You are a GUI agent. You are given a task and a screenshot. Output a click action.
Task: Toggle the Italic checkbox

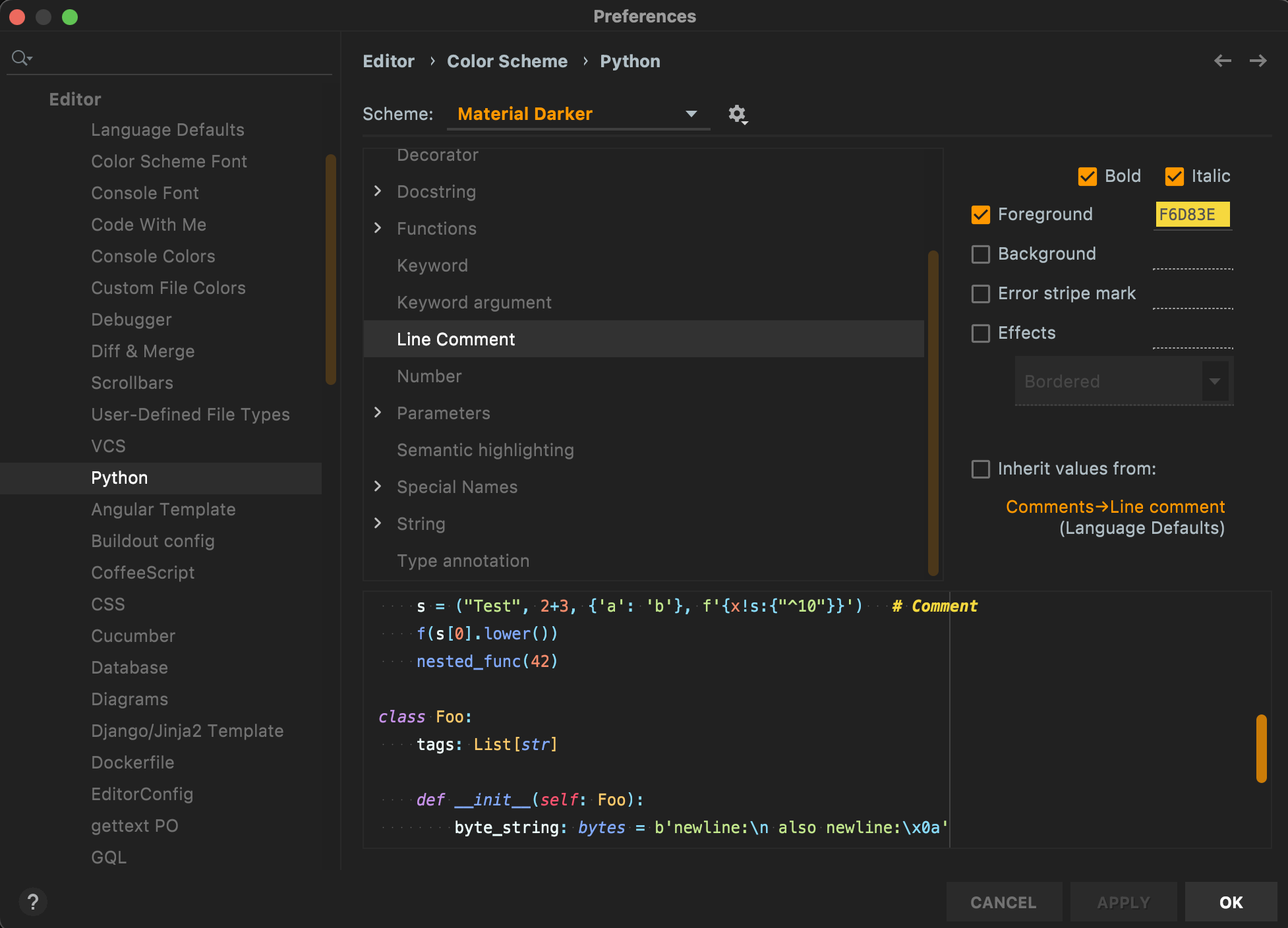[x=1175, y=177]
